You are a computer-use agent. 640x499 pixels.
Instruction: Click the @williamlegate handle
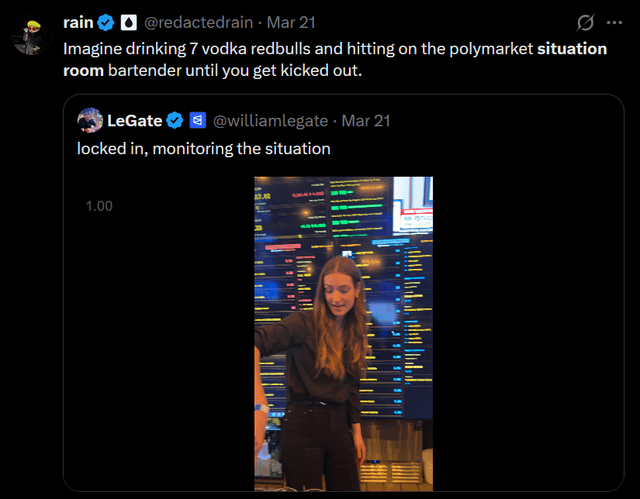(x=270, y=120)
